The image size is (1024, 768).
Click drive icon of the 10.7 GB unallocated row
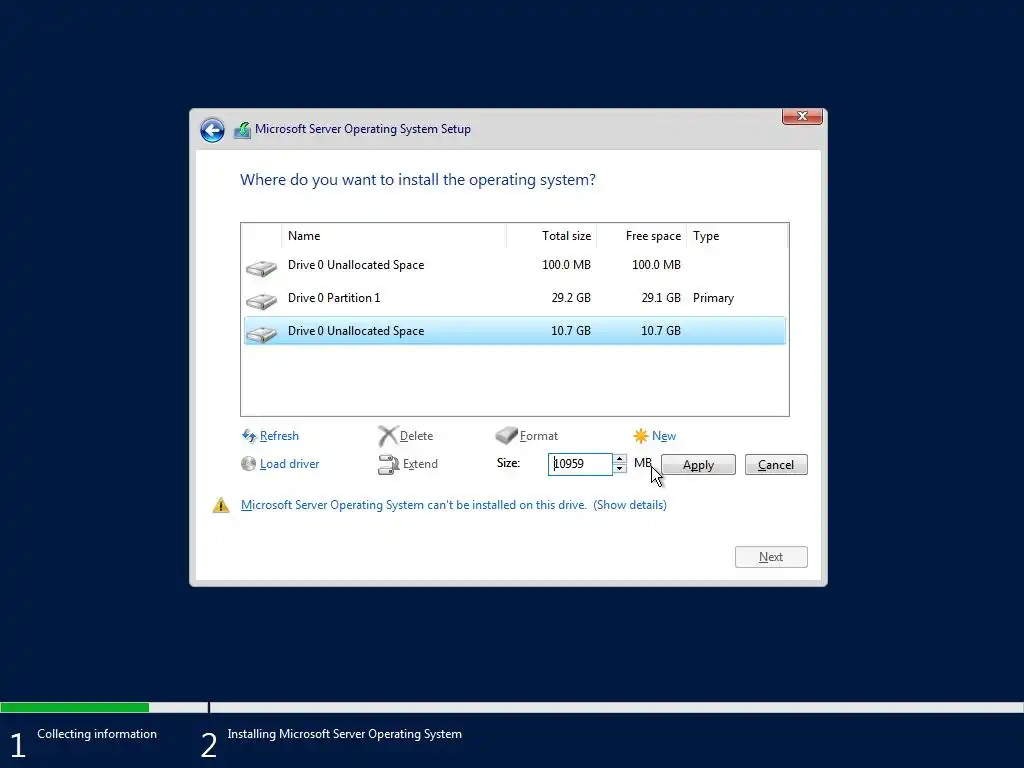[x=261, y=334]
